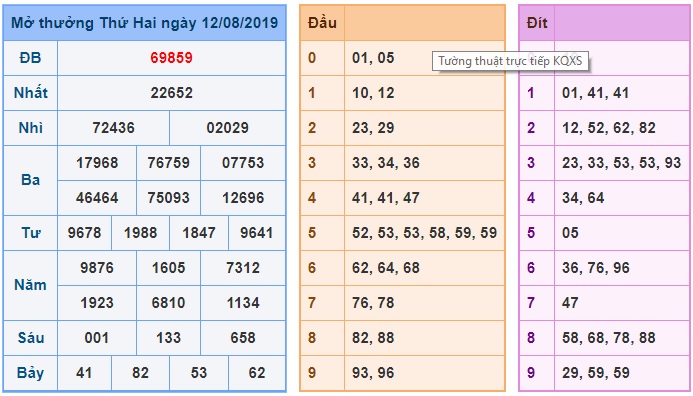
Task: Click row label '9' in Đít table
Action: click(x=531, y=373)
